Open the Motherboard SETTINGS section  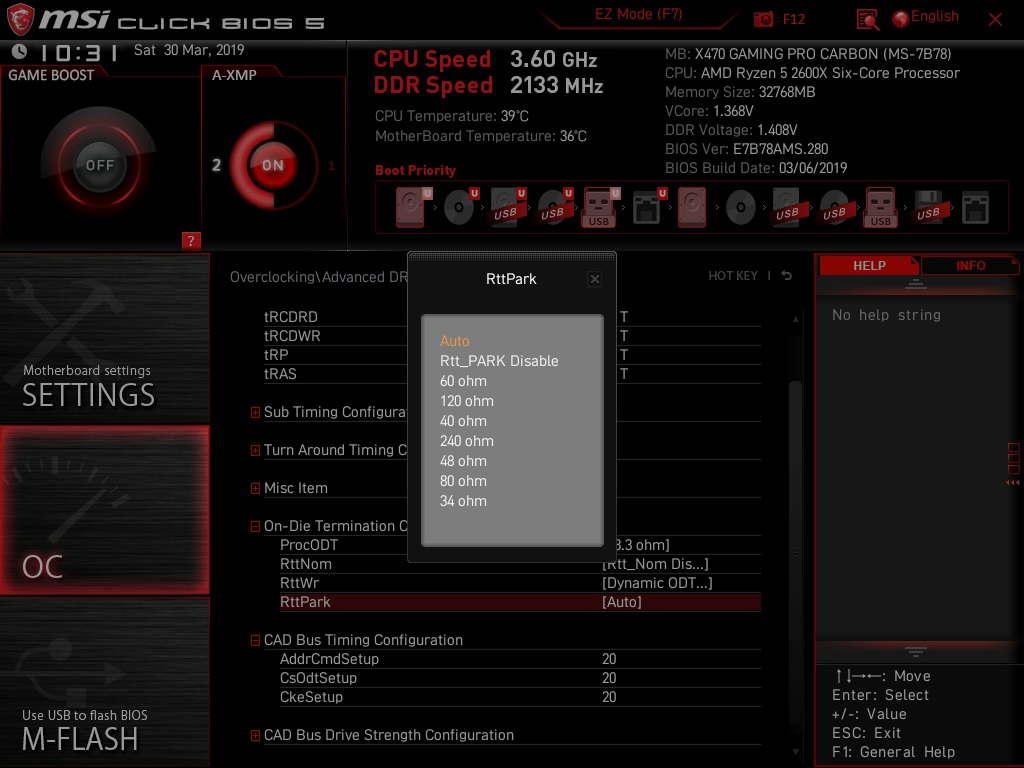(104, 338)
